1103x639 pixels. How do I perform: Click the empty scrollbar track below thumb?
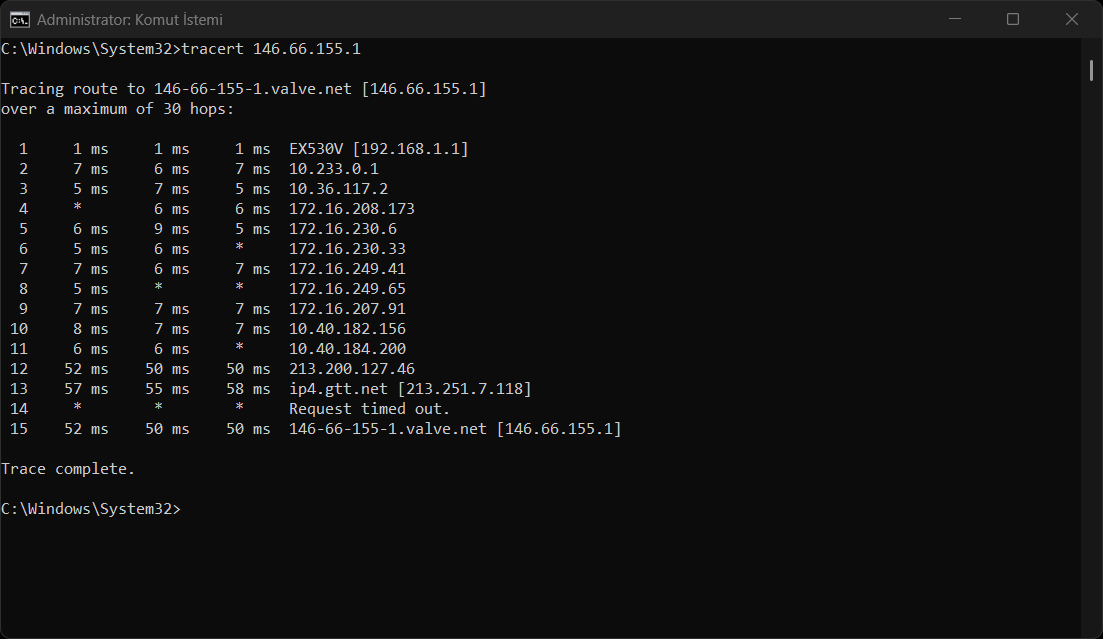1091,352
